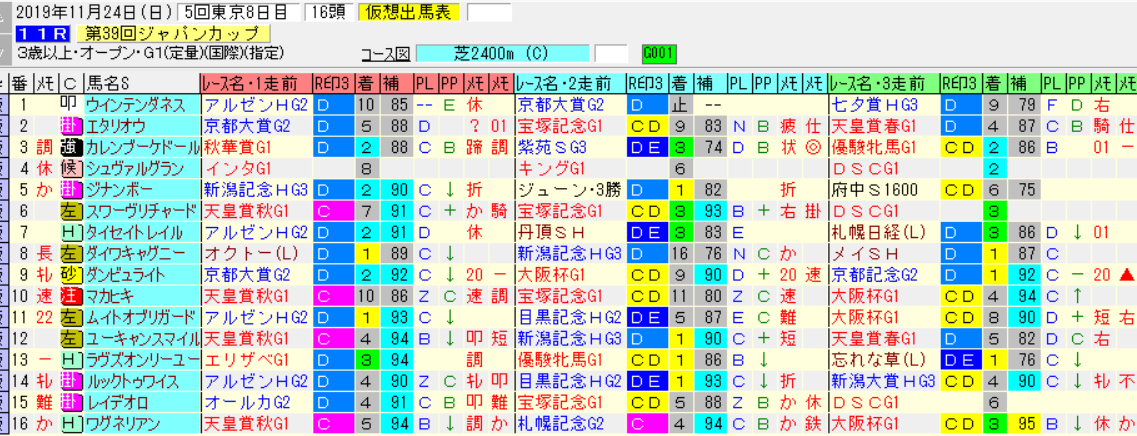Click the 候 icon beside シュヴァルグラン

click(x=70, y=168)
